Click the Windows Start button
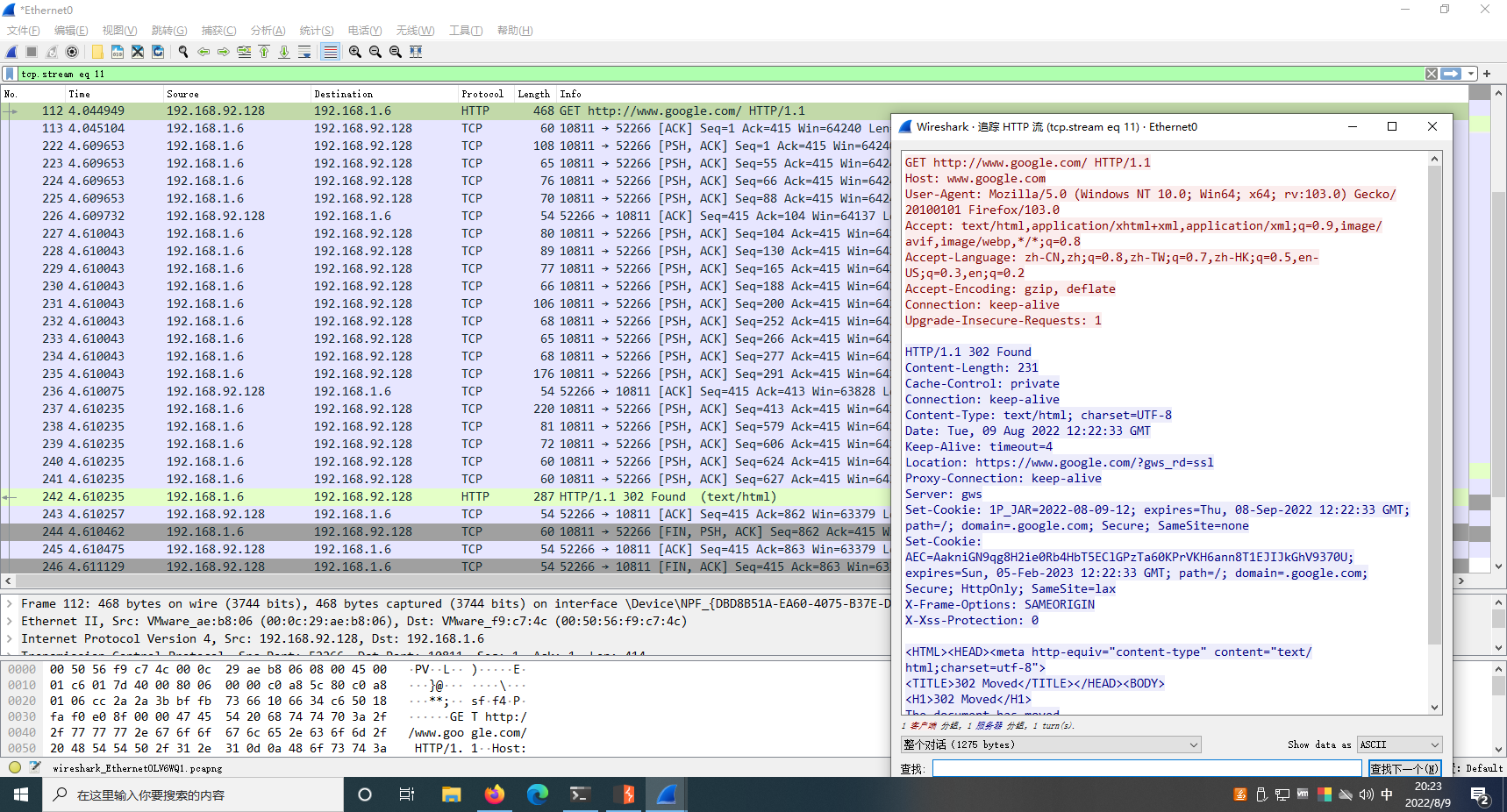The width and height of the screenshot is (1507, 812). pos(21,794)
